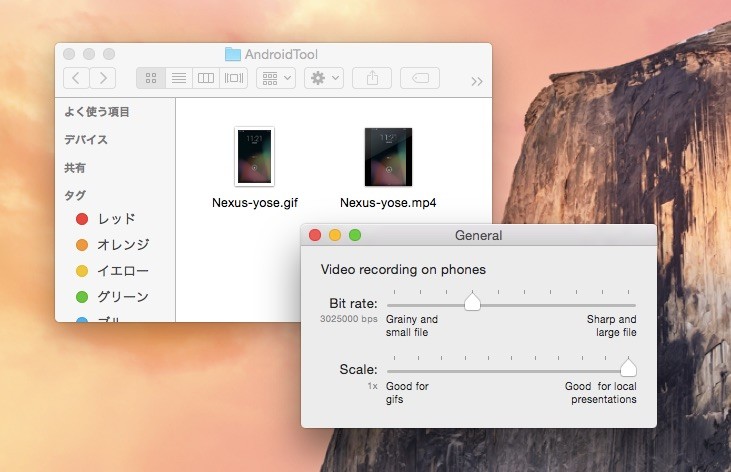Click the Bit rate slider handle
Screen dimensions: 731x472
(x=472, y=301)
